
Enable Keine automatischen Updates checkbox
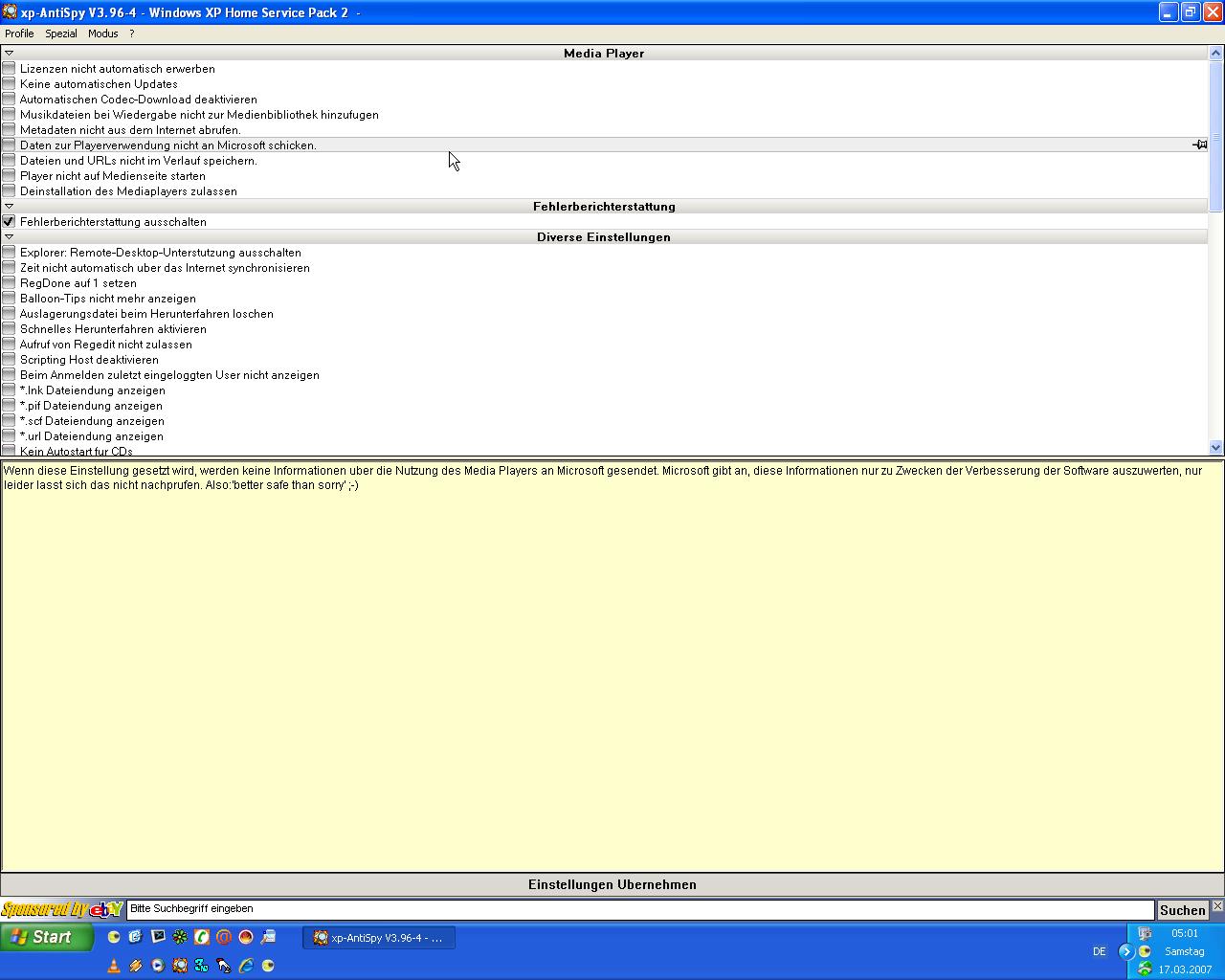(9, 83)
